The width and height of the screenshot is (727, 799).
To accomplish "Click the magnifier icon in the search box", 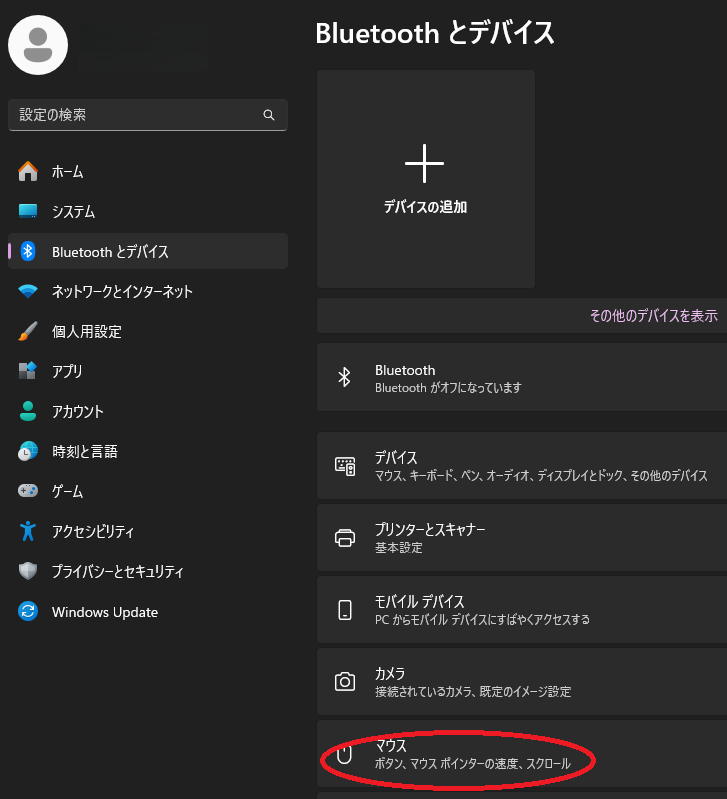I will (269, 115).
